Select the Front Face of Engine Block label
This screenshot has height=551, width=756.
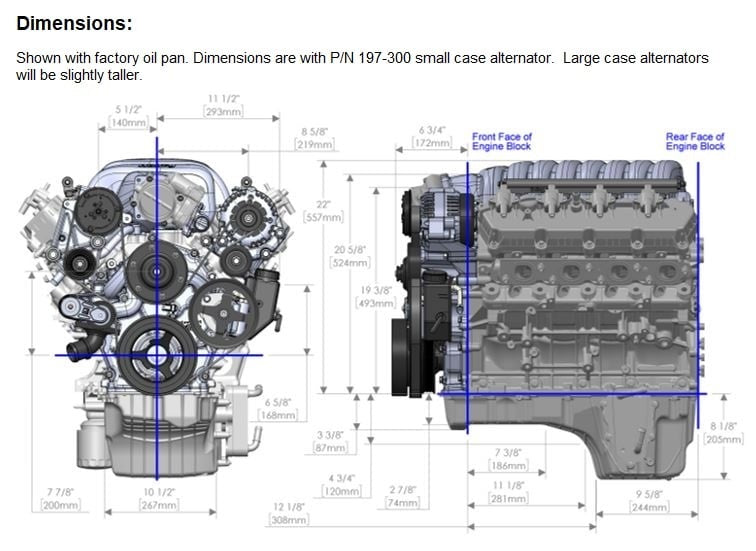click(x=502, y=142)
